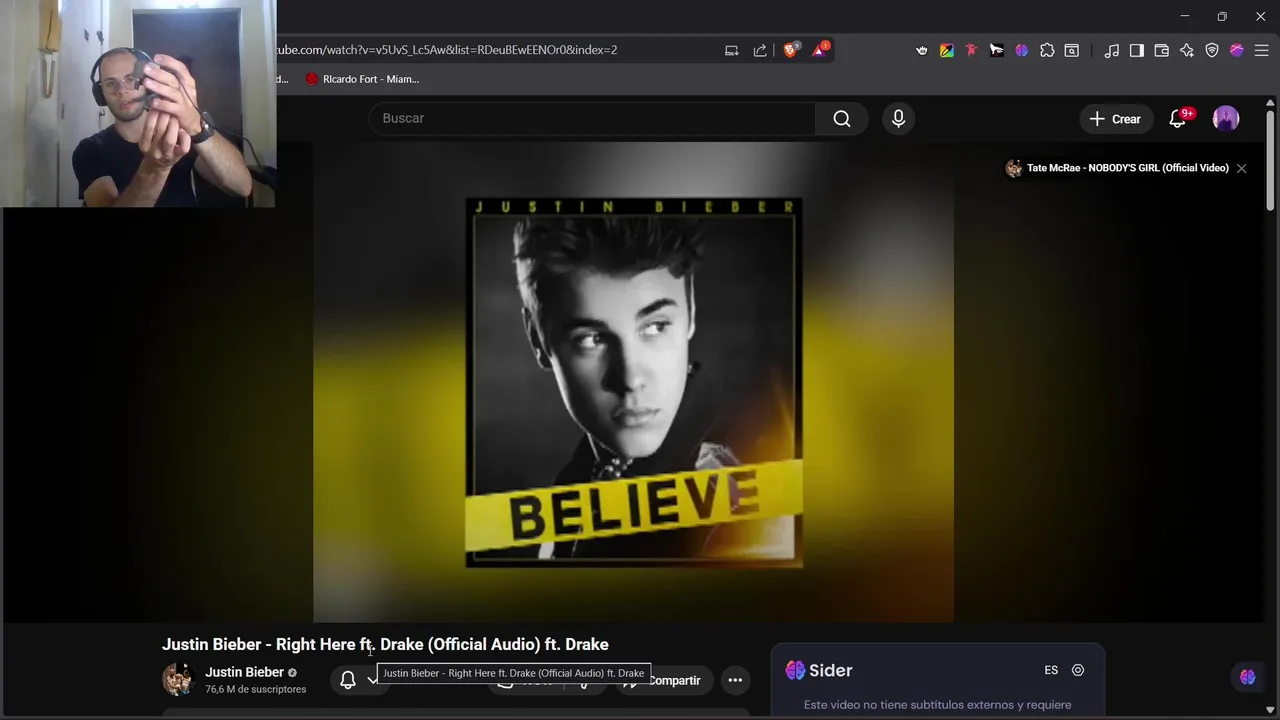Image resolution: width=1280 pixels, height=720 pixels.
Task: Click the Crear create button
Action: point(1115,119)
